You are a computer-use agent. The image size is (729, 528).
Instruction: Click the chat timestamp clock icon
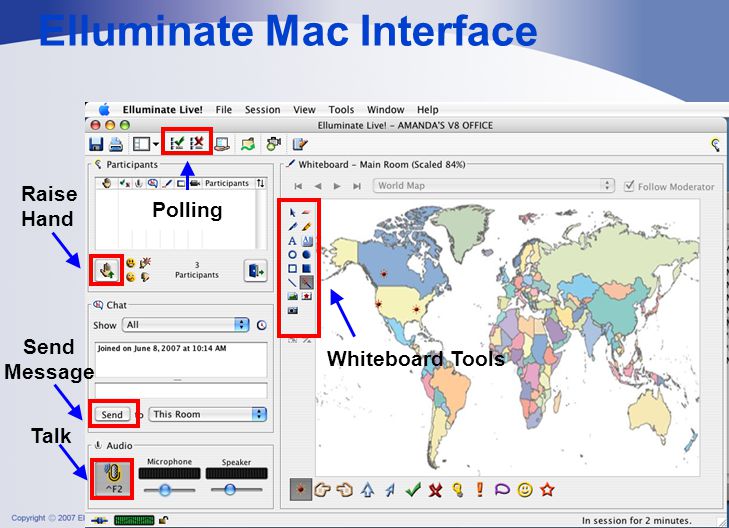click(x=262, y=325)
